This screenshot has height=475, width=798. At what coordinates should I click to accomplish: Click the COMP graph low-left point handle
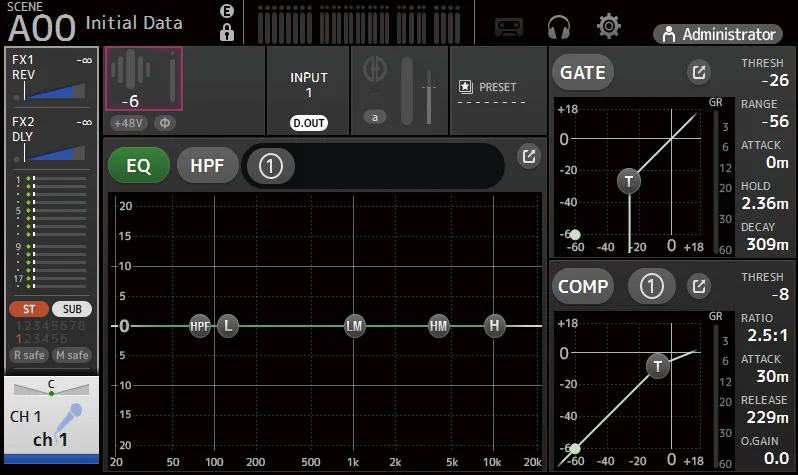point(575,449)
